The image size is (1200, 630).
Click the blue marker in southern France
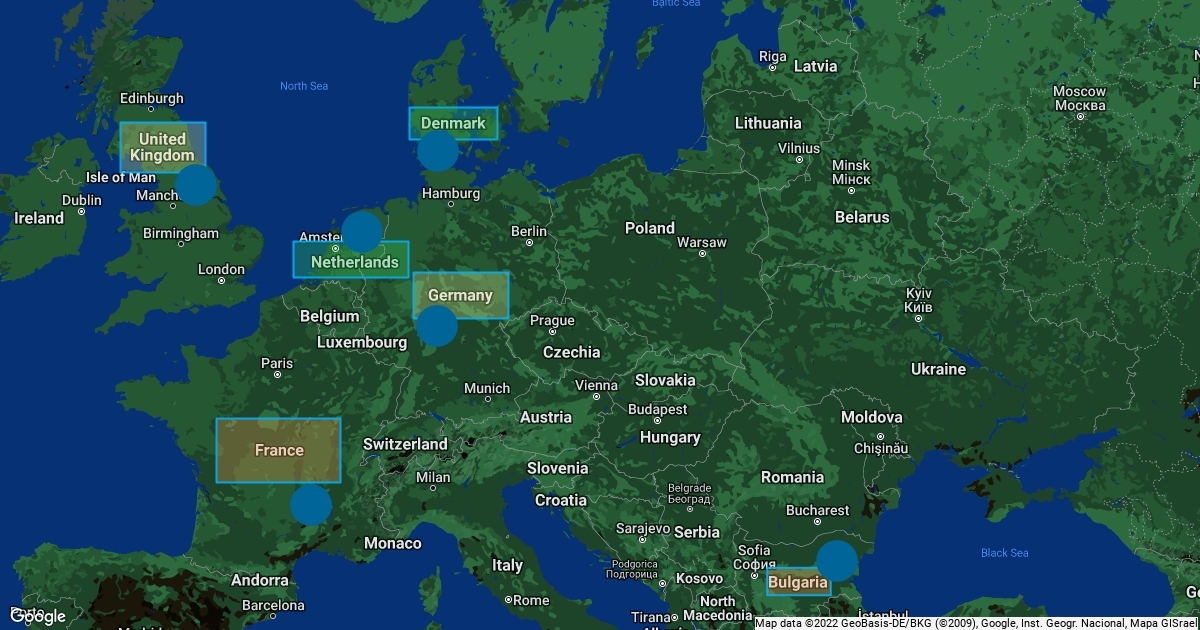(x=311, y=505)
